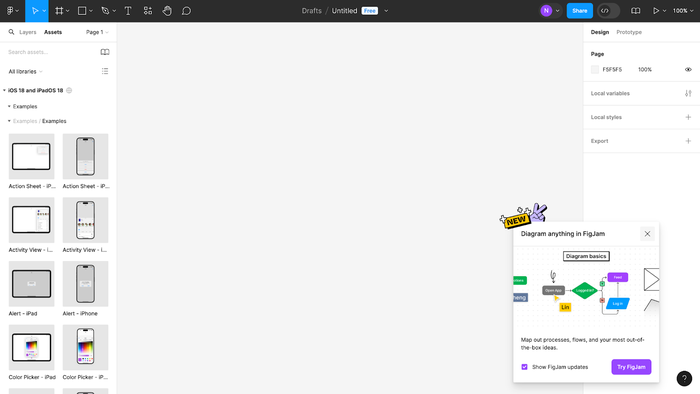Open file name options chevron
Viewport: 700px width, 394px height.
point(386,11)
